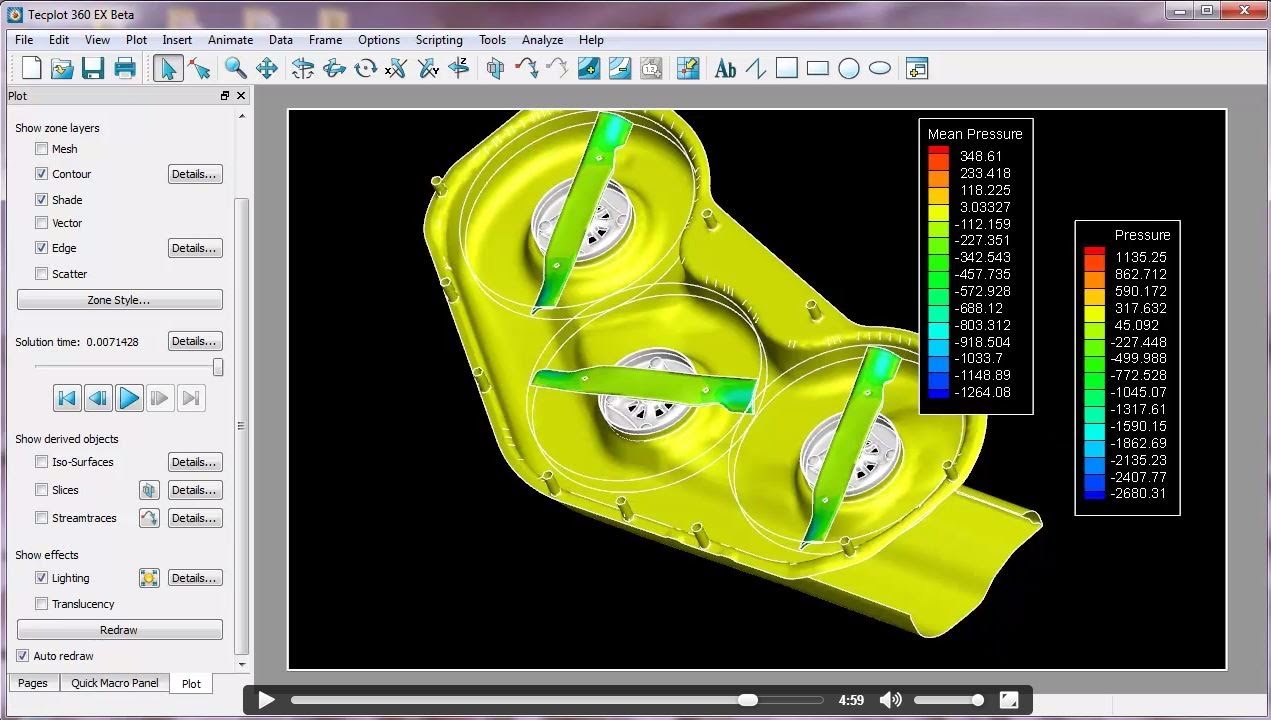Select the ellipse shape tool
Viewport: 1271px width, 720px height.
(880, 68)
